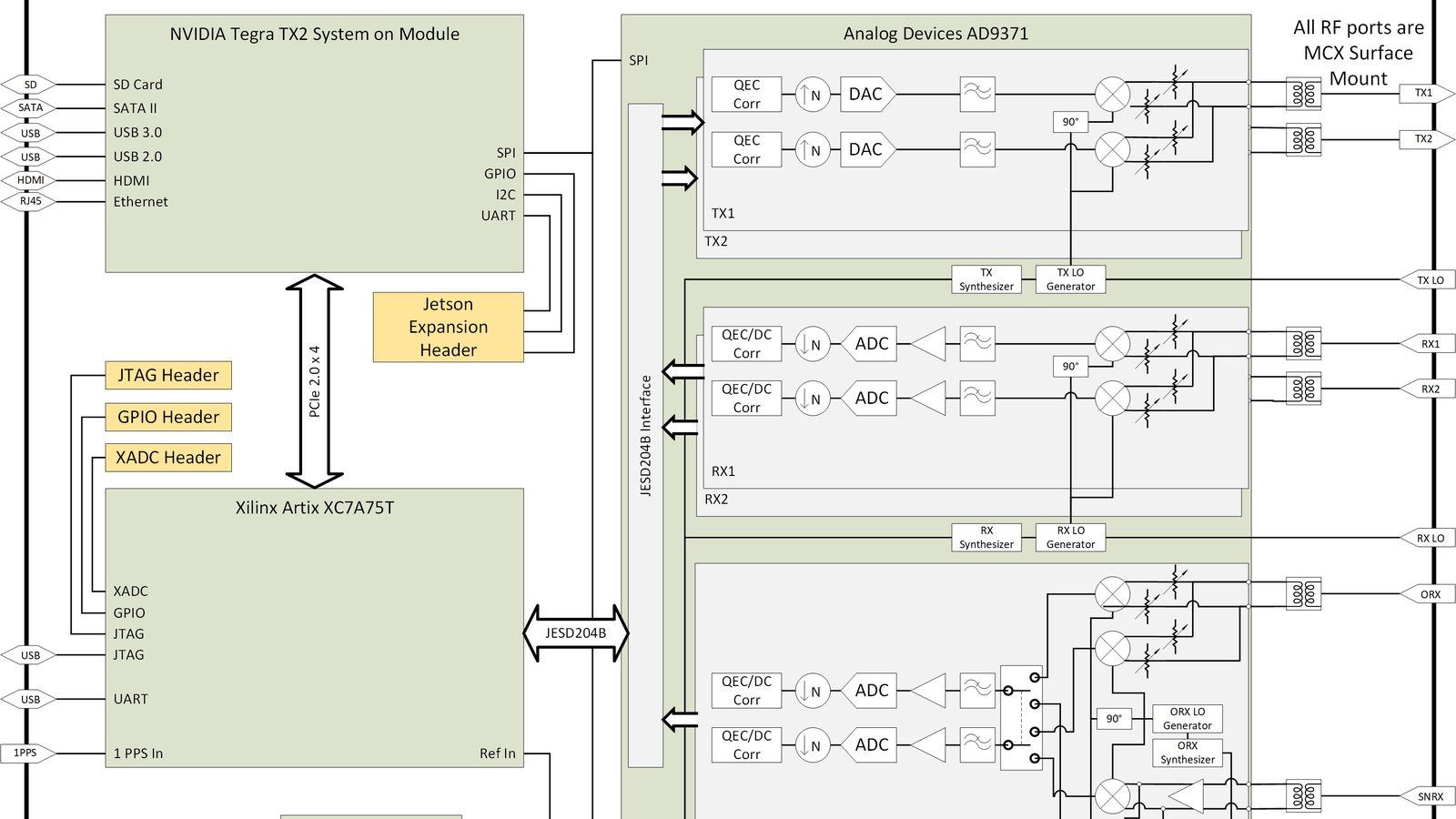Select USB connector wired to Artix JTAG

pyautogui.click(x=30, y=655)
